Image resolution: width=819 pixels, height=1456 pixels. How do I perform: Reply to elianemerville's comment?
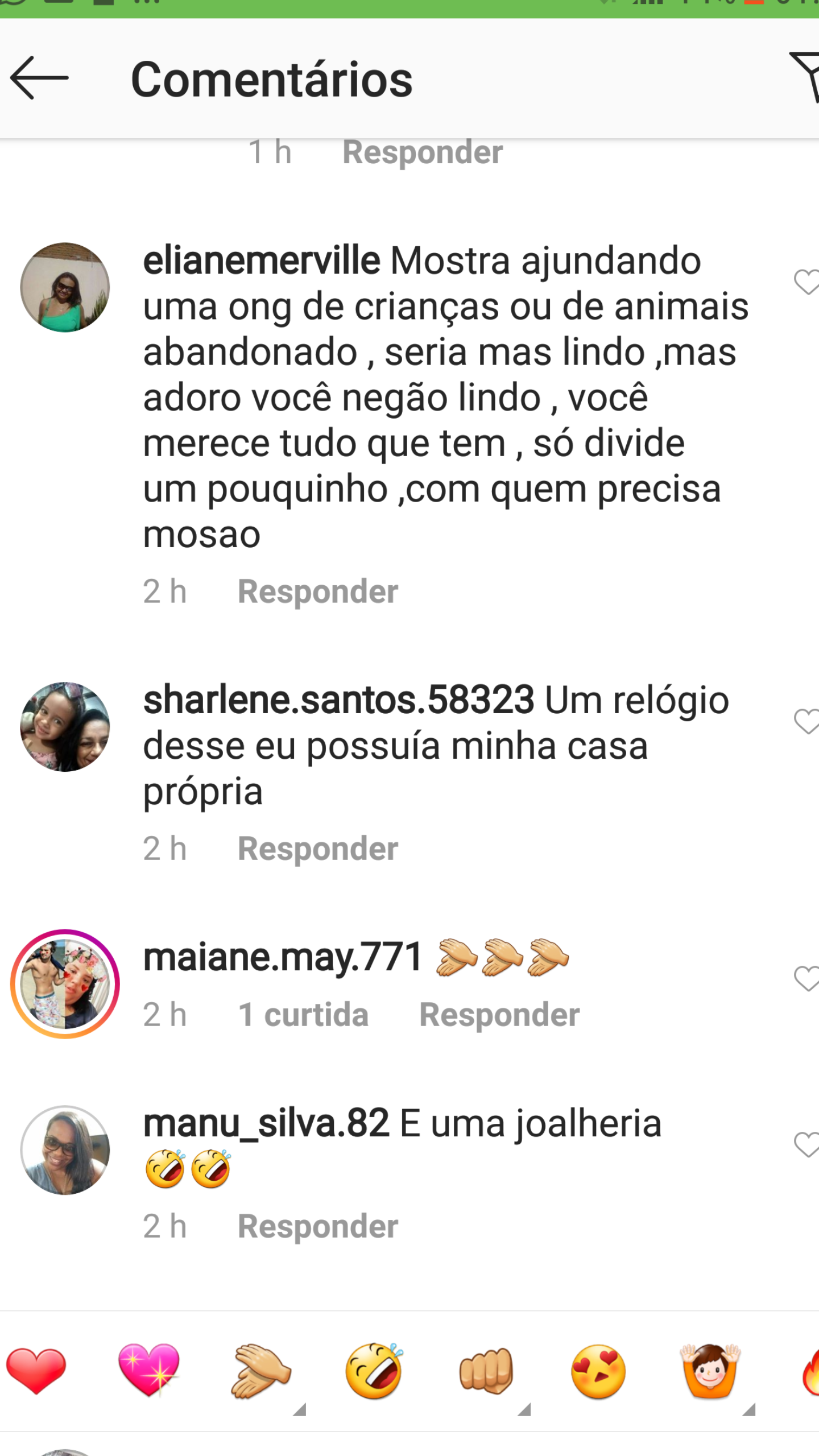point(318,591)
